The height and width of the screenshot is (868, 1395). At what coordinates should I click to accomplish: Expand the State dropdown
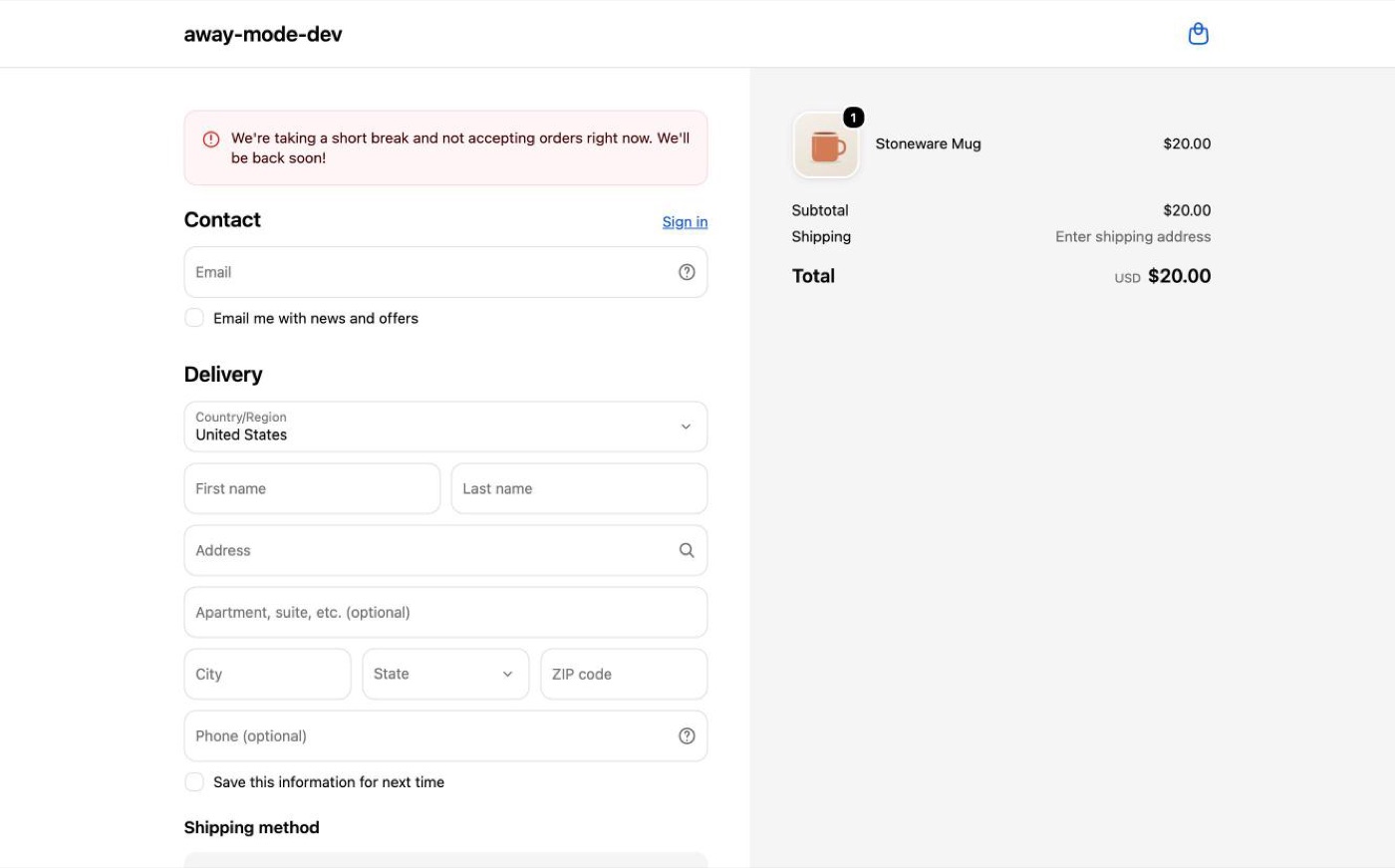click(445, 674)
